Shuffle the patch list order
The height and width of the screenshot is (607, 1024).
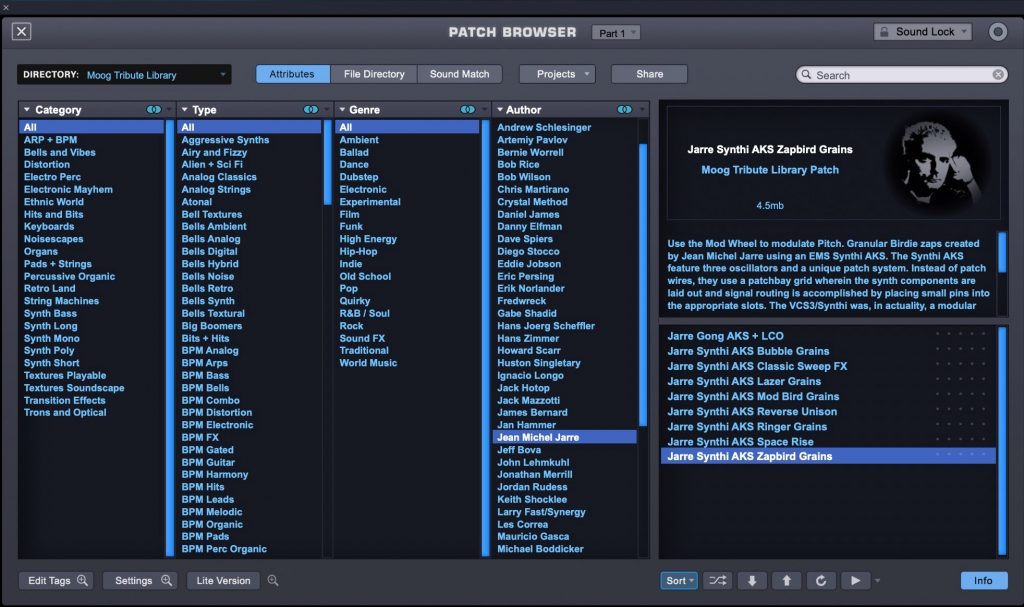(x=717, y=580)
